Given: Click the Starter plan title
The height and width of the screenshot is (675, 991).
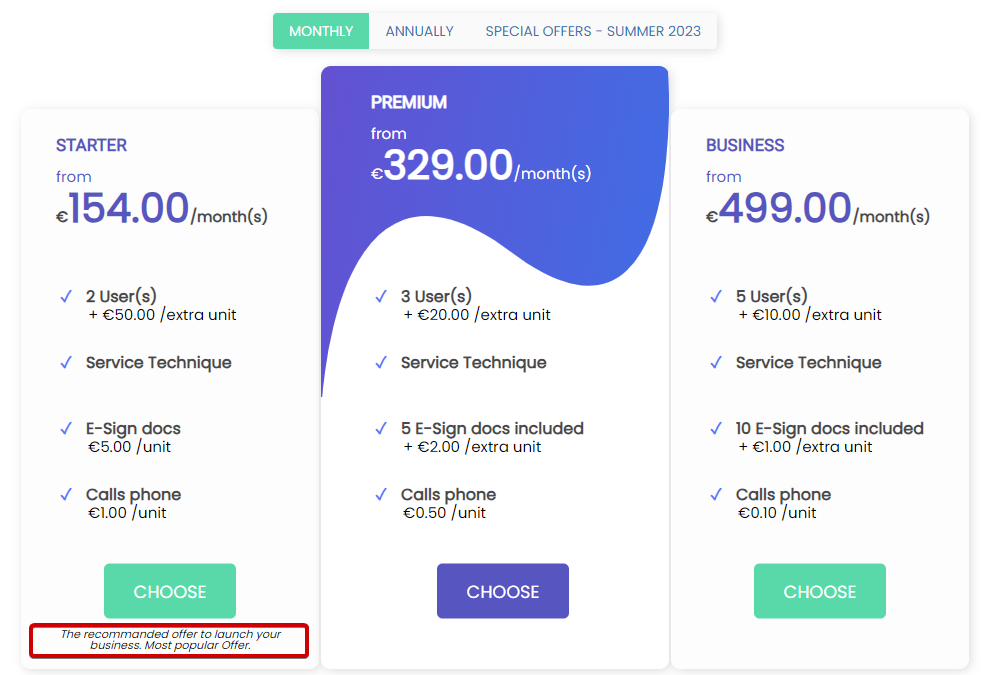Looking at the screenshot, I should click(x=92, y=145).
